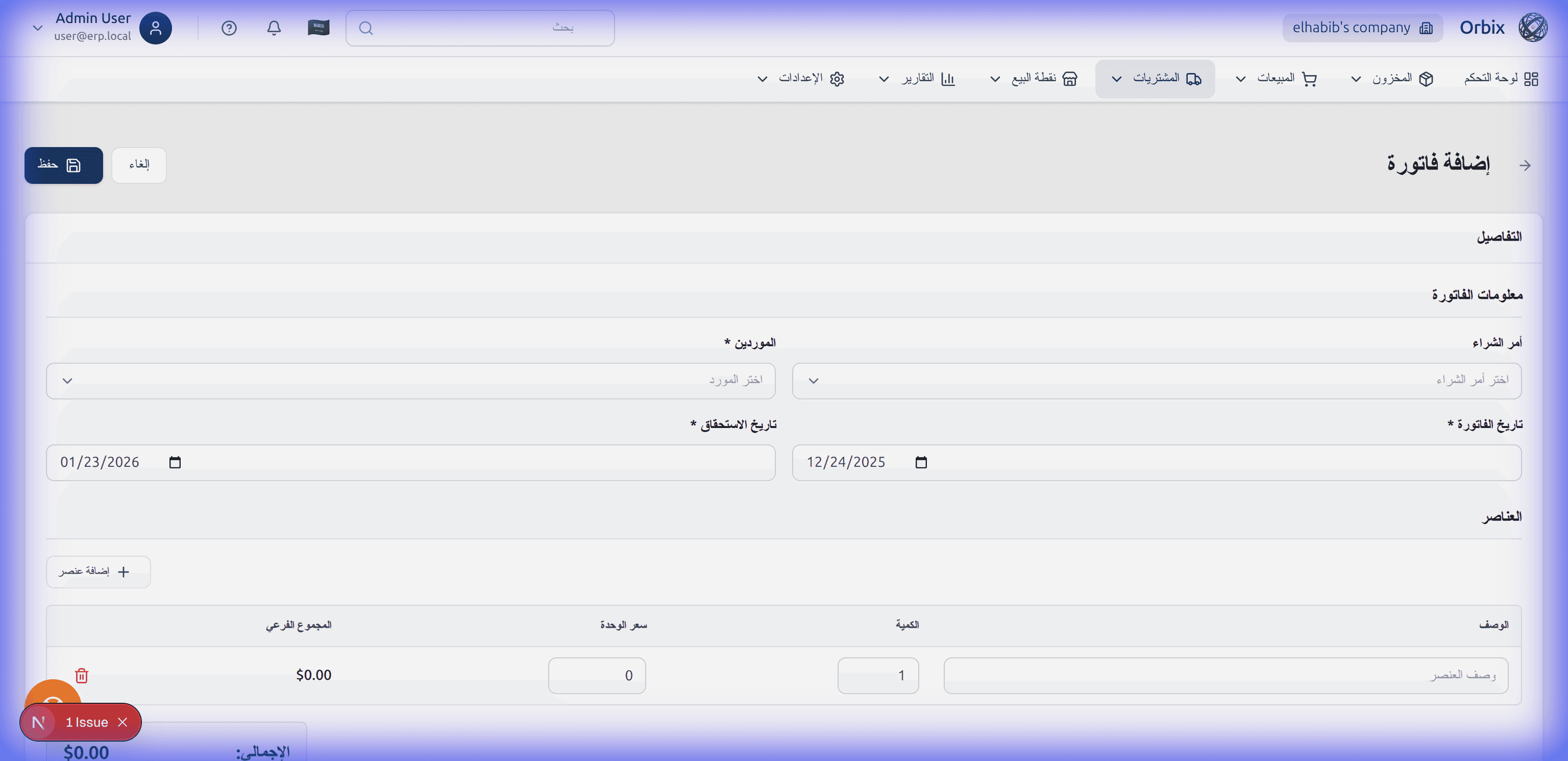Expand the supplier selection dropdown
This screenshot has height=761, width=1568.
click(x=410, y=381)
